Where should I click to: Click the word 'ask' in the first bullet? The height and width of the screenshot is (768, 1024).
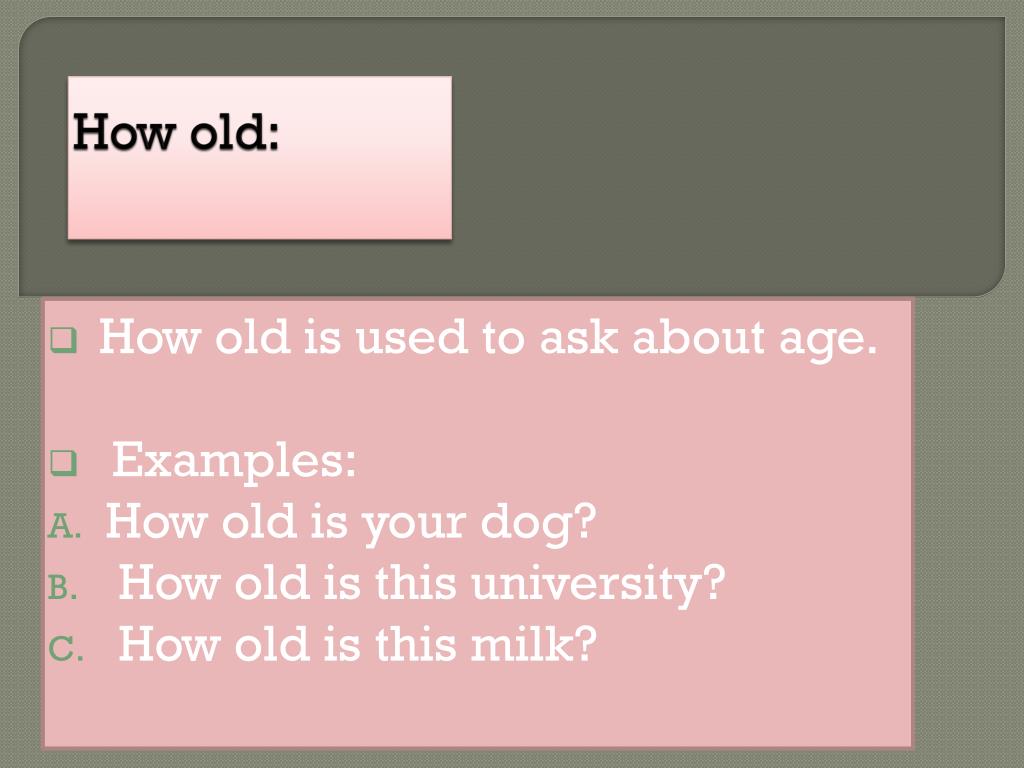(579, 337)
